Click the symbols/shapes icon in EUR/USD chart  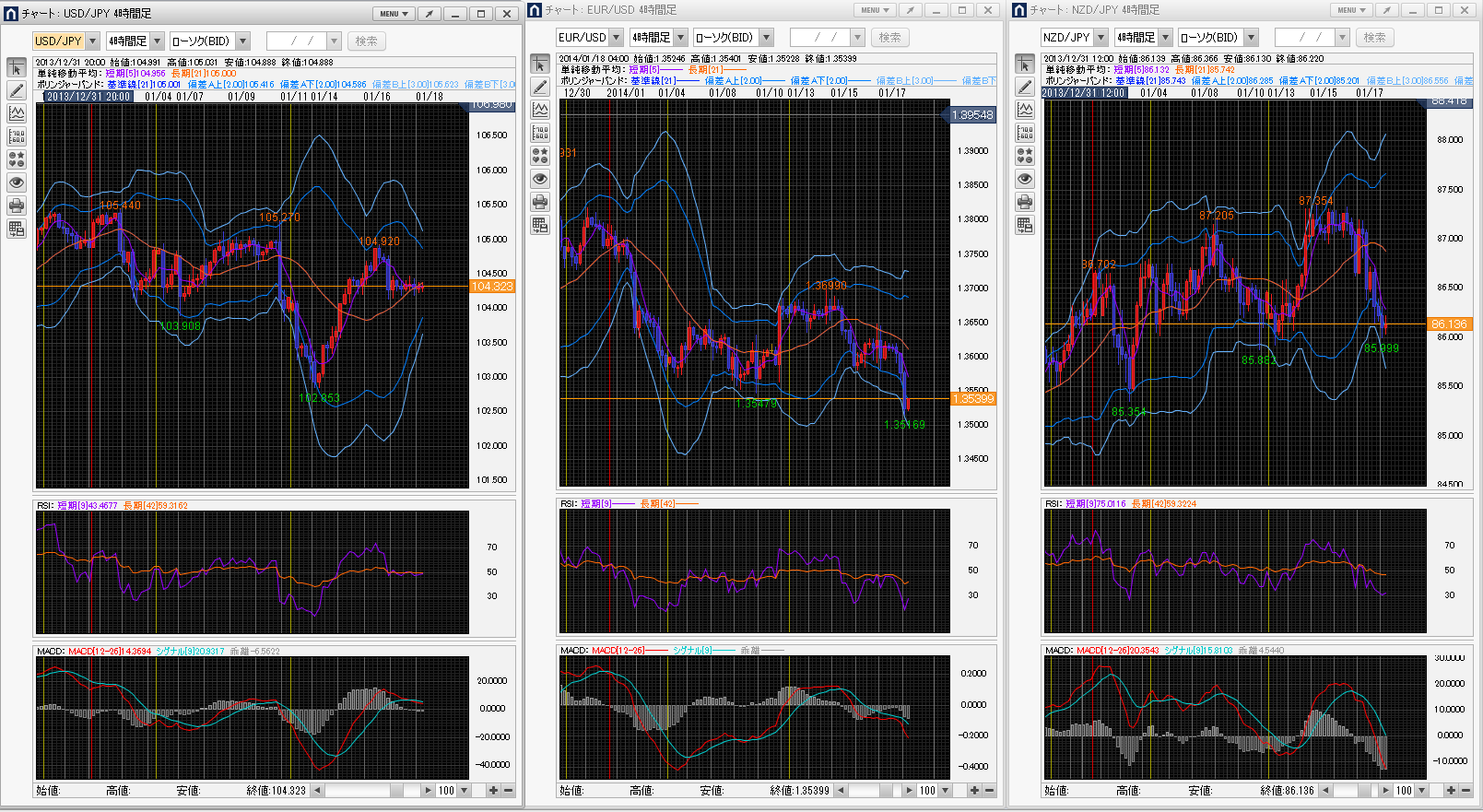(x=540, y=156)
